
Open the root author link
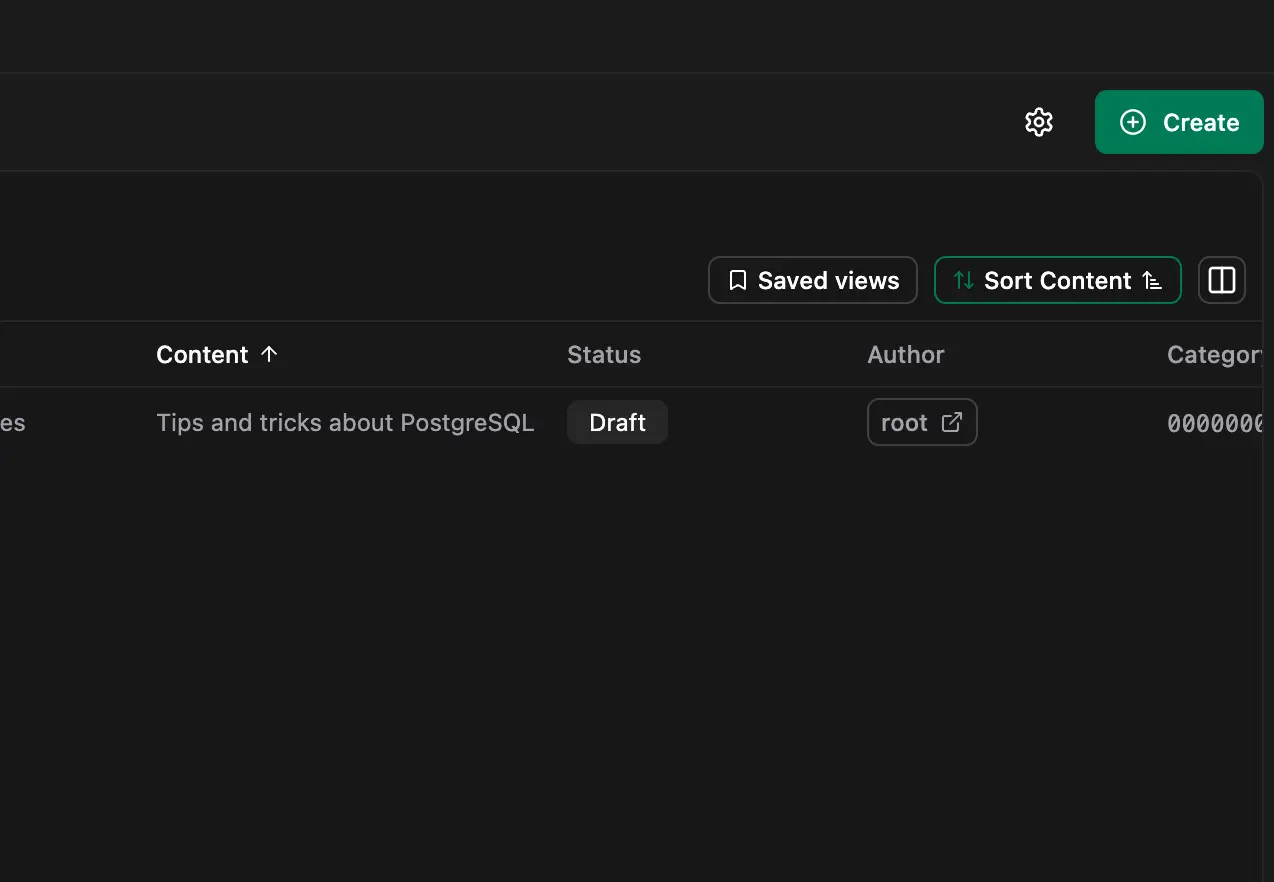(x=905, y=423)
